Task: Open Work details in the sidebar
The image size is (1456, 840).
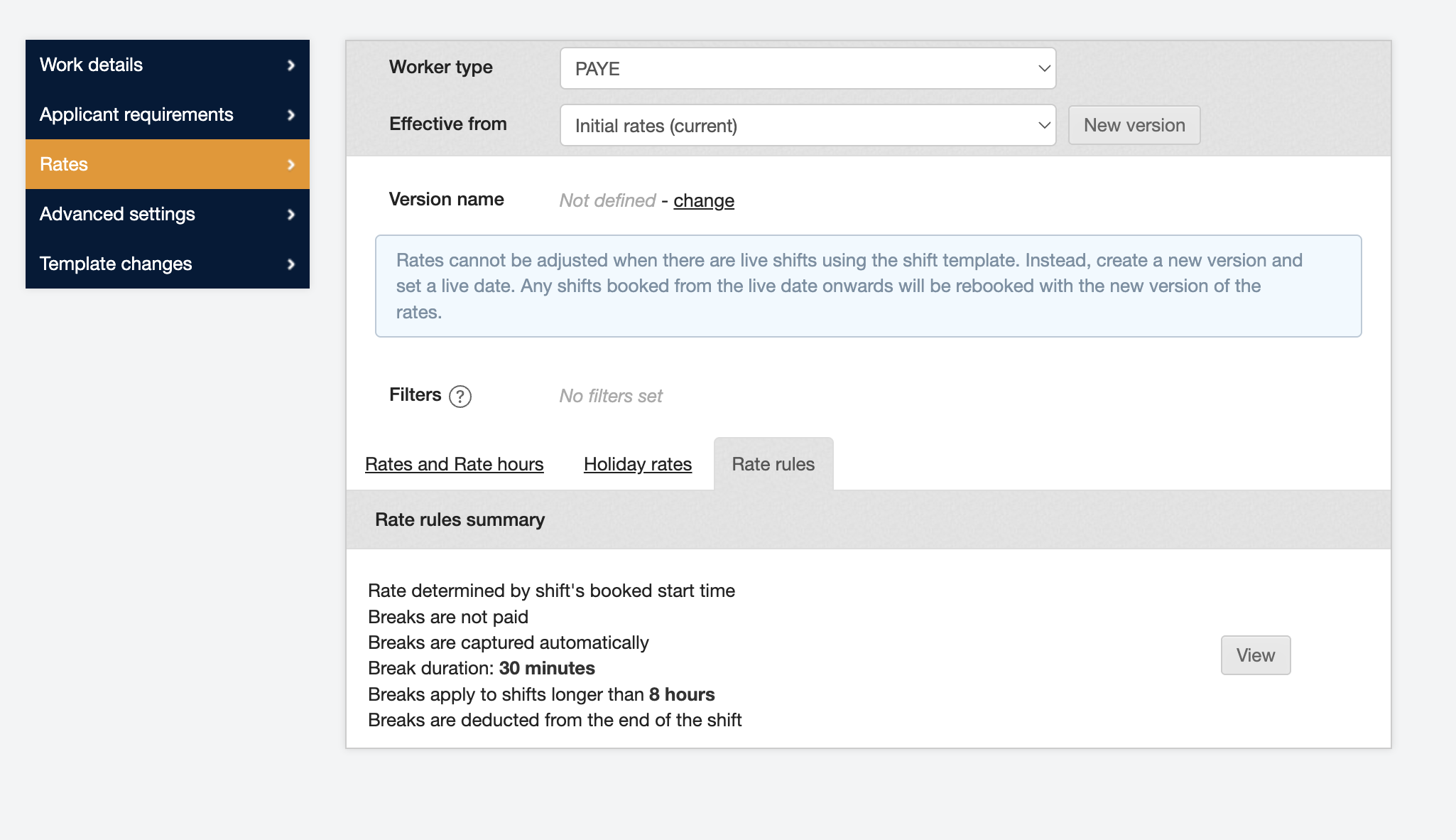Action: [x=92, y=65]
